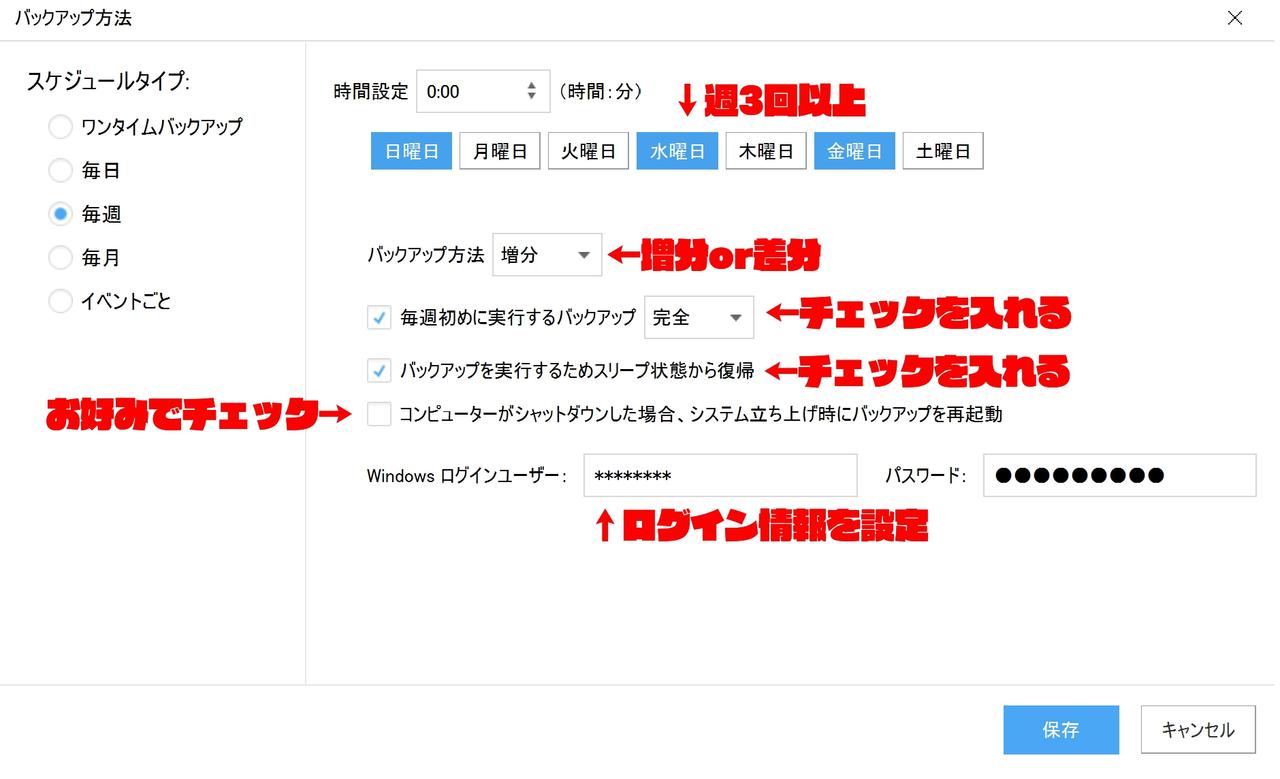Viewport: 1280px width, 779px height.
Task: Select 毎週 schedule radio button
Action: (x=61, y=214)
